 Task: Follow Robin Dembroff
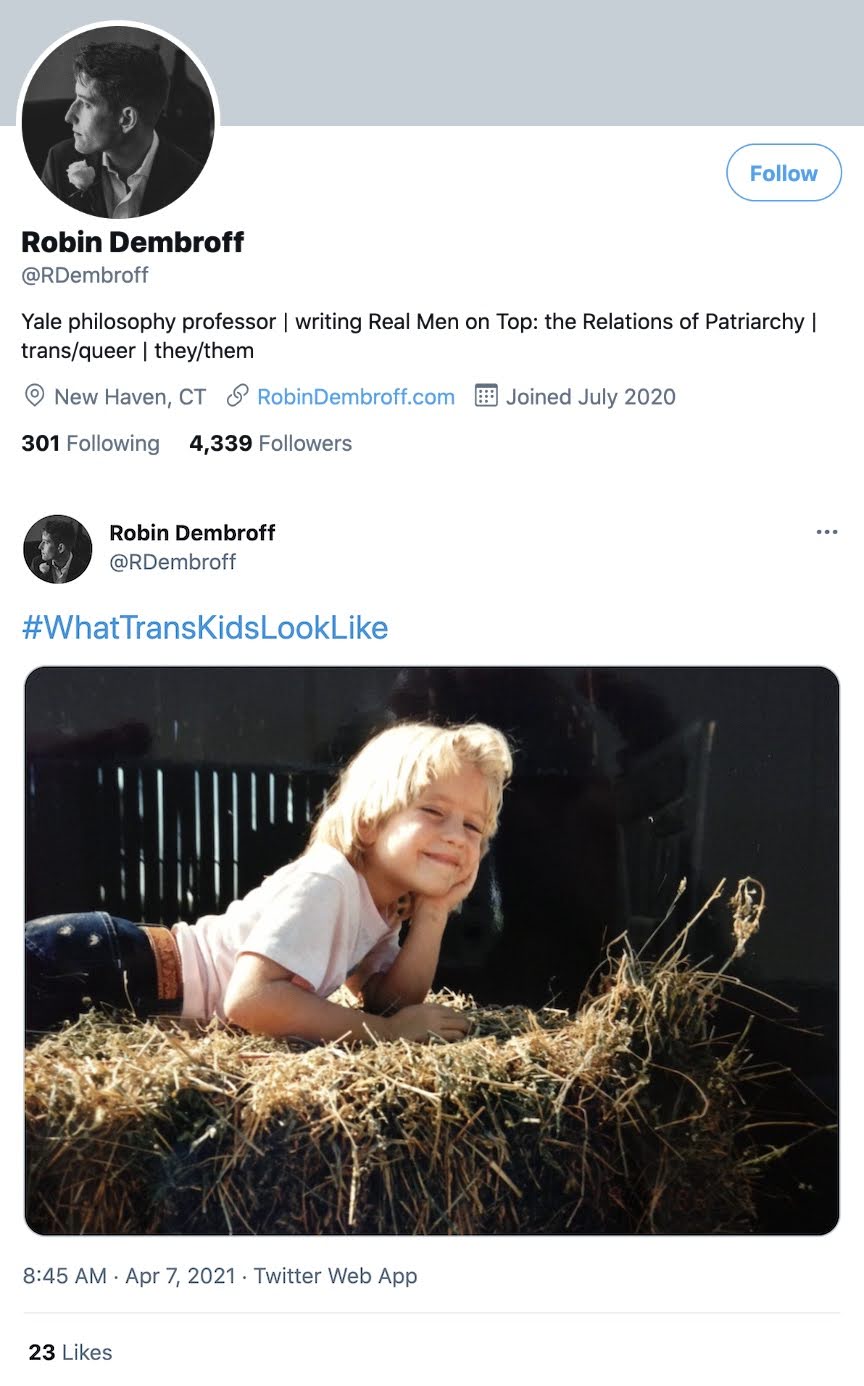click(783, 173)
